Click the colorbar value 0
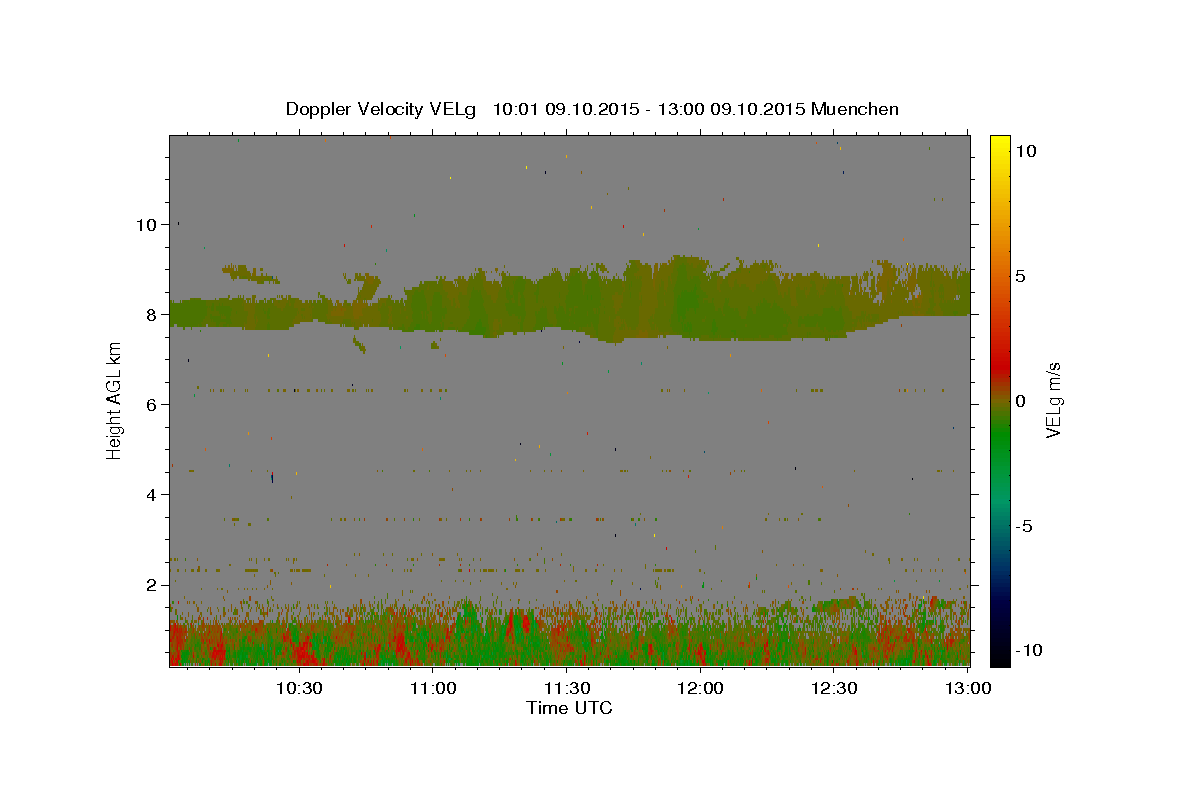 [x=1020, y=401]
